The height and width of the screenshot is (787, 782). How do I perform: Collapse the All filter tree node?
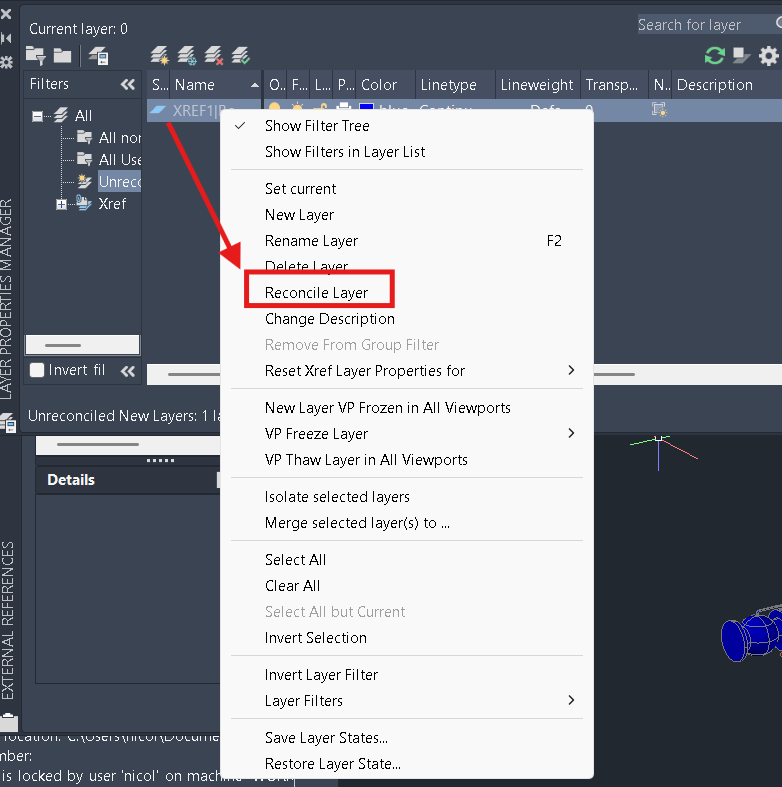tap(37, 116)
